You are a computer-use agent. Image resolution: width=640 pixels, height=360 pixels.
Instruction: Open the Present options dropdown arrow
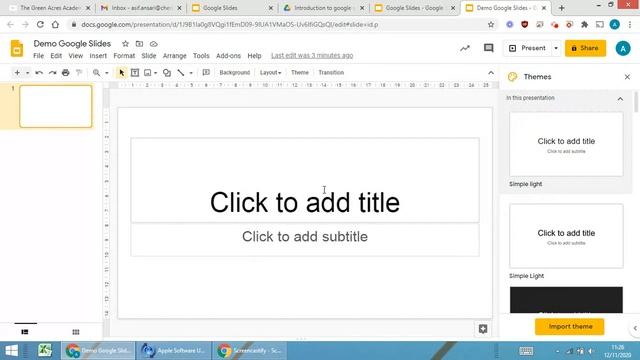(x=556, y=48)
